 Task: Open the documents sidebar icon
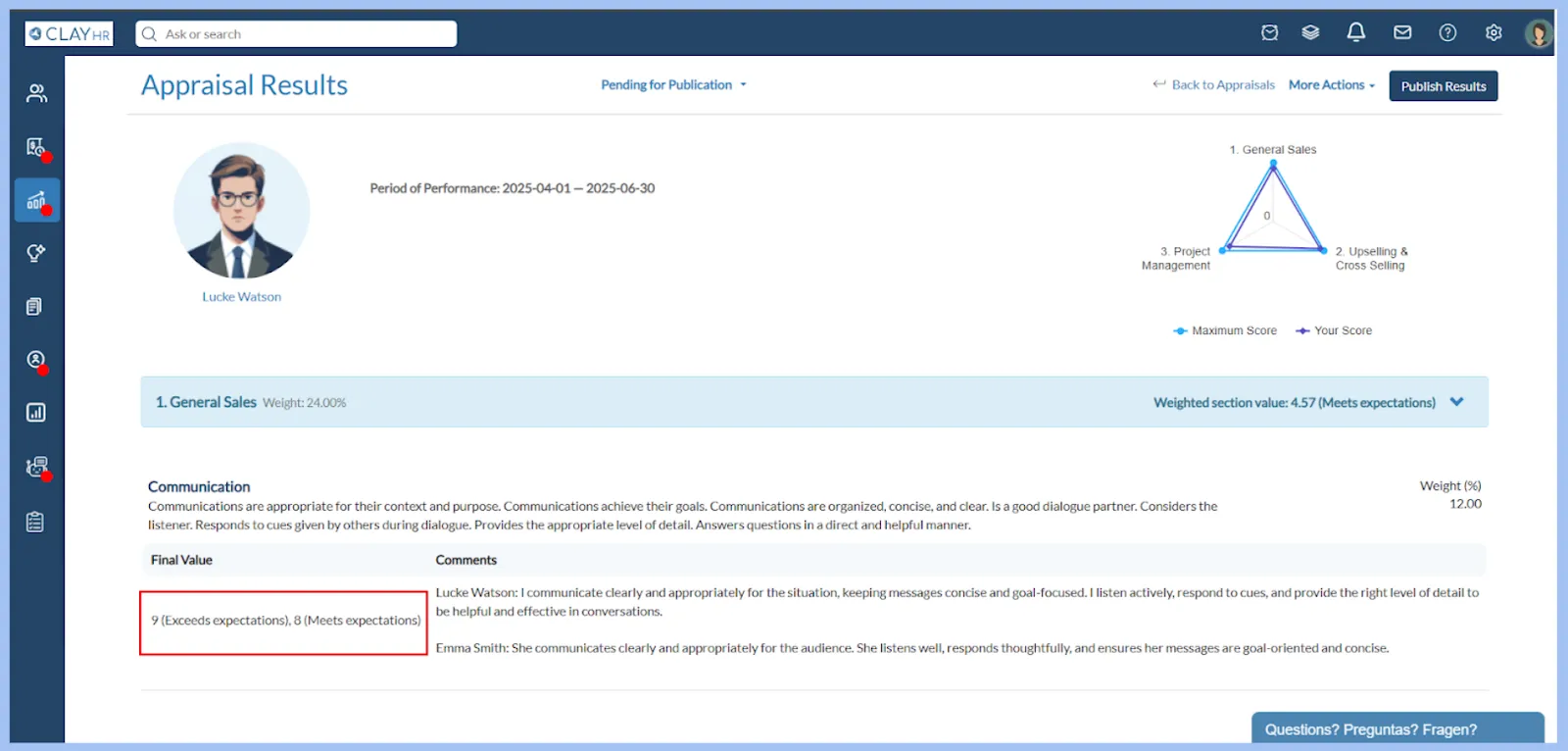pyautogui.click(x=35, y=307)
